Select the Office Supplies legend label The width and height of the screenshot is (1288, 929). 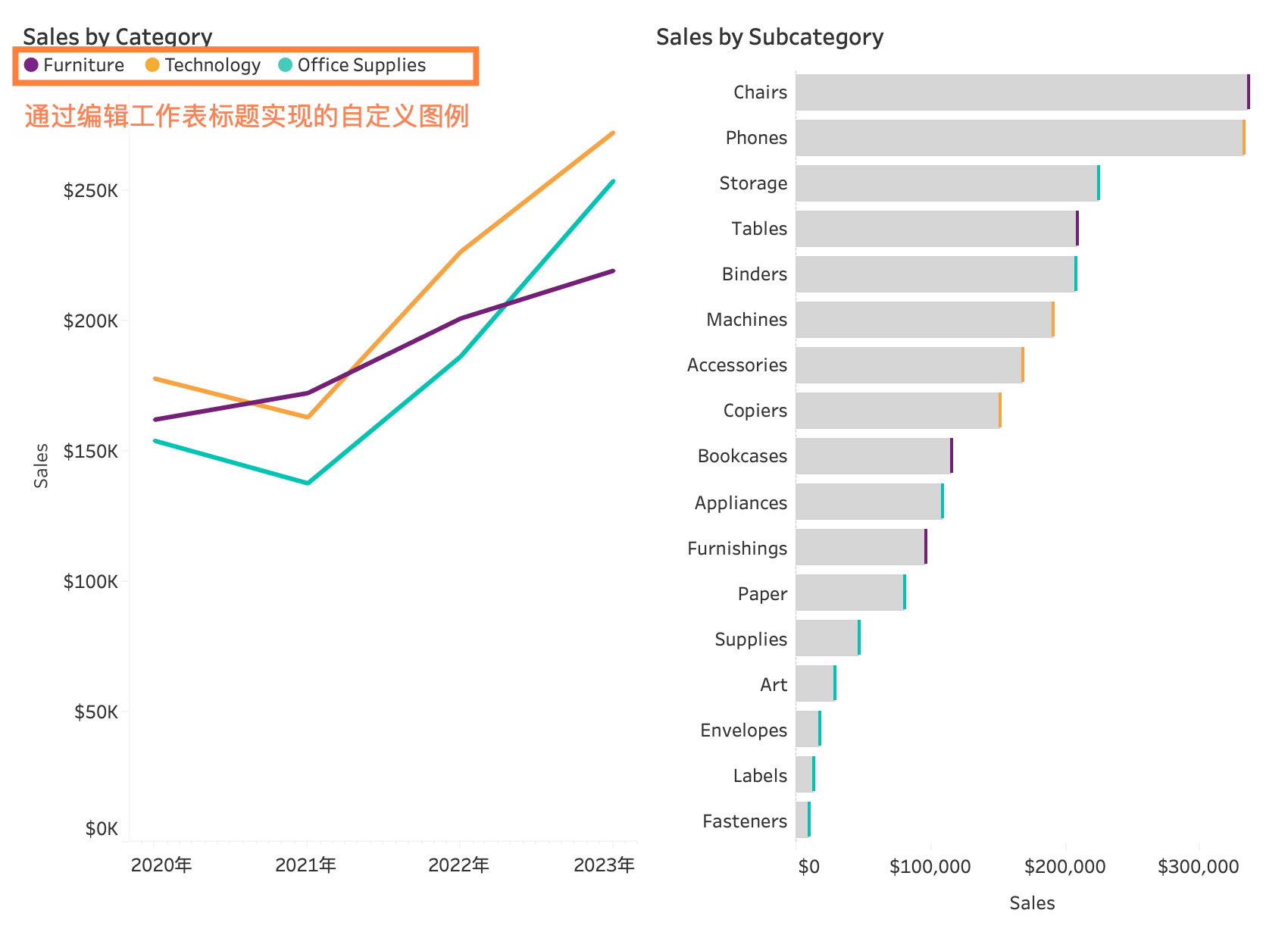click(x=361, y=65)
